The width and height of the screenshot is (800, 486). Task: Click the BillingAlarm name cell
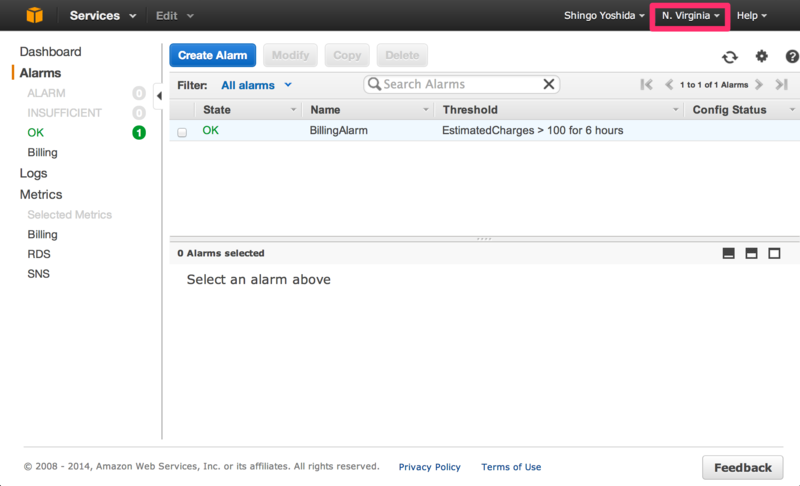(x=338, y=131)
